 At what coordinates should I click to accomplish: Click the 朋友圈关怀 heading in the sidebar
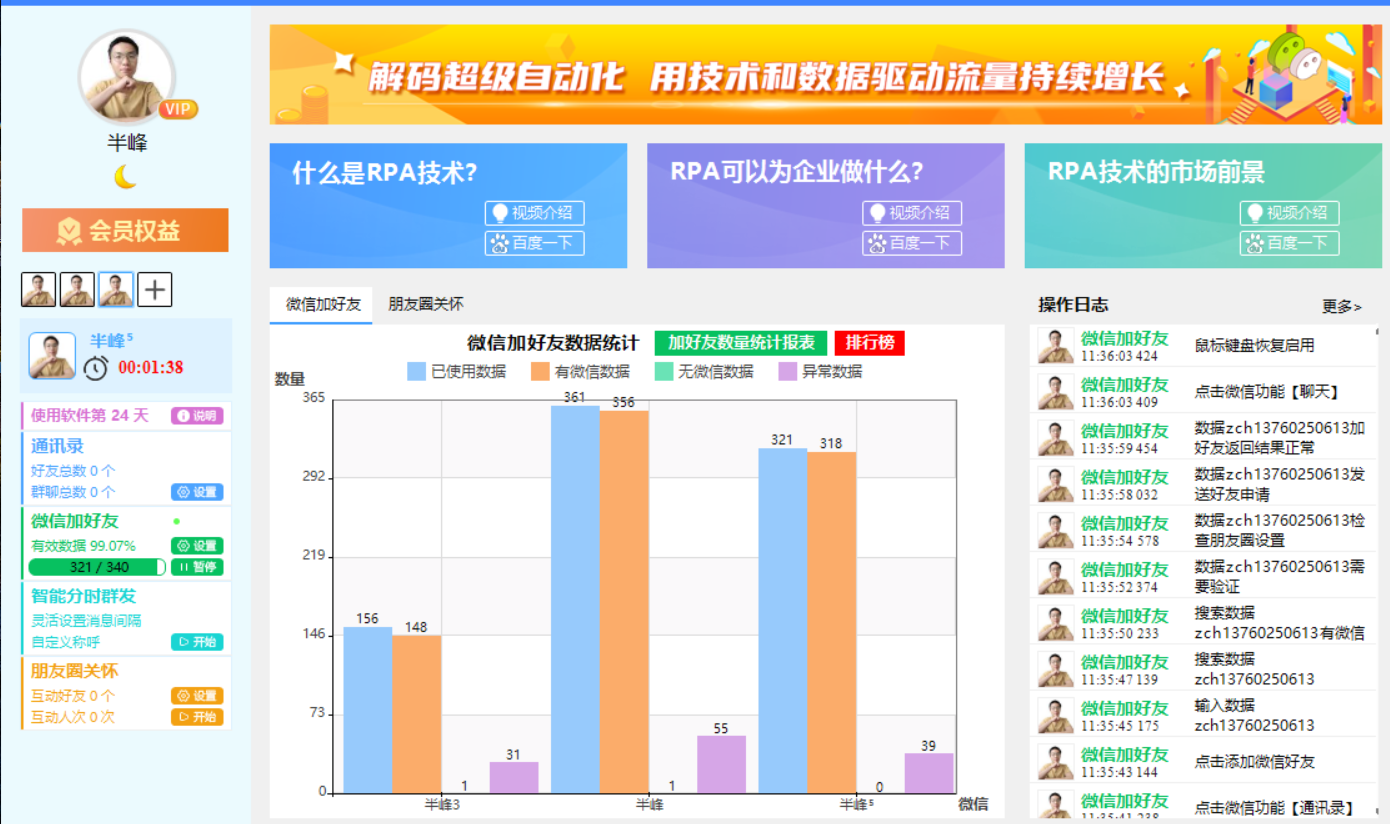[x=74, y=671]
